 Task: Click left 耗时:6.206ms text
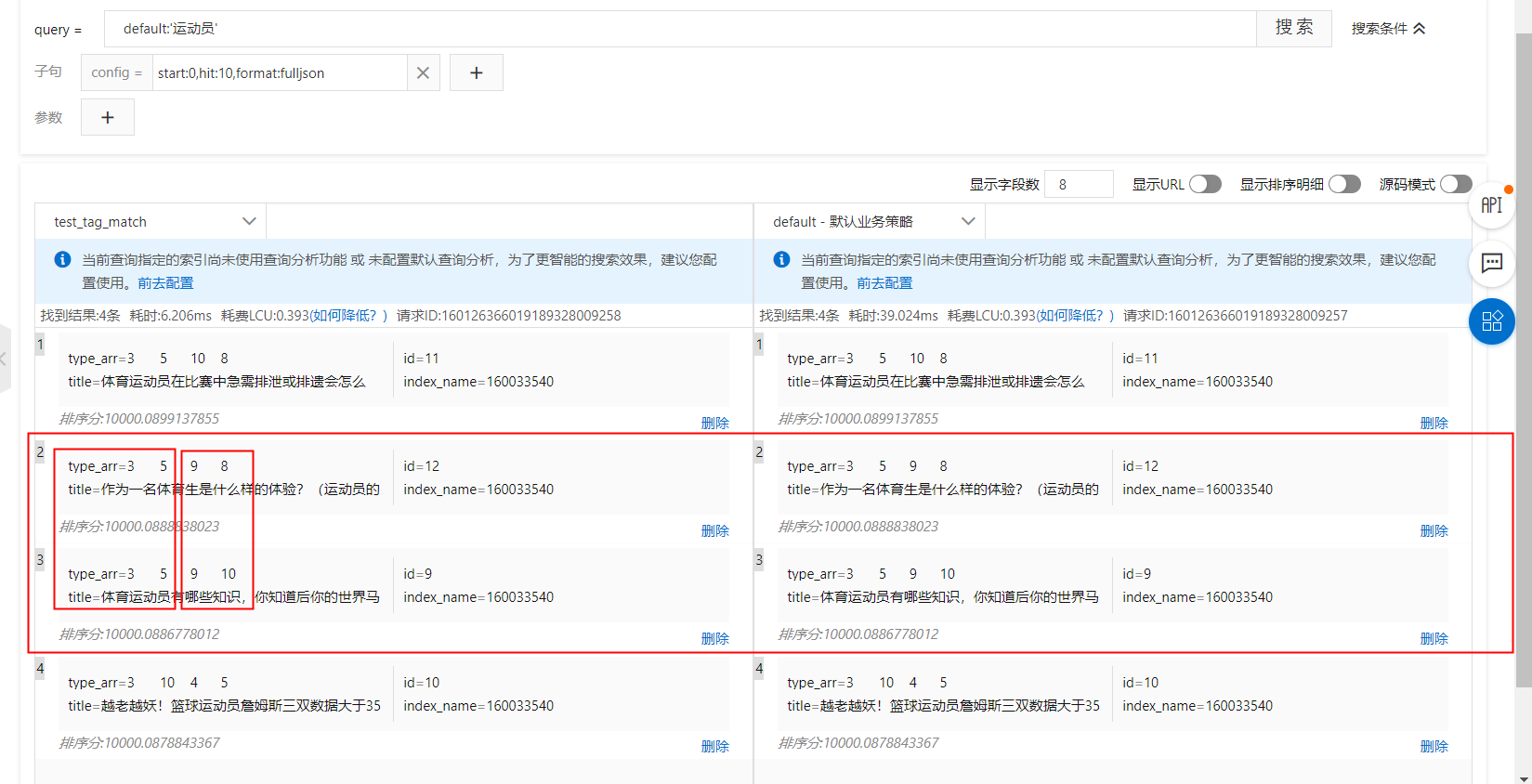pos(171,315)
